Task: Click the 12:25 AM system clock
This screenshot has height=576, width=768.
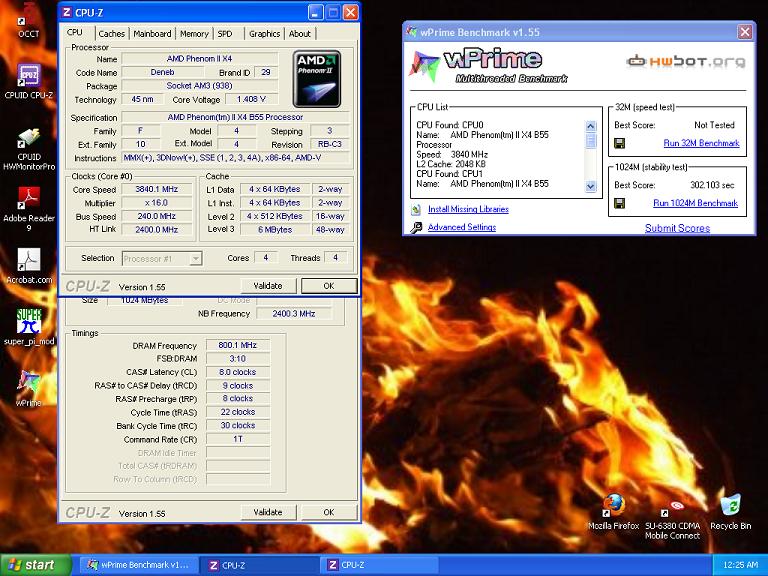Action: point(741,565)
